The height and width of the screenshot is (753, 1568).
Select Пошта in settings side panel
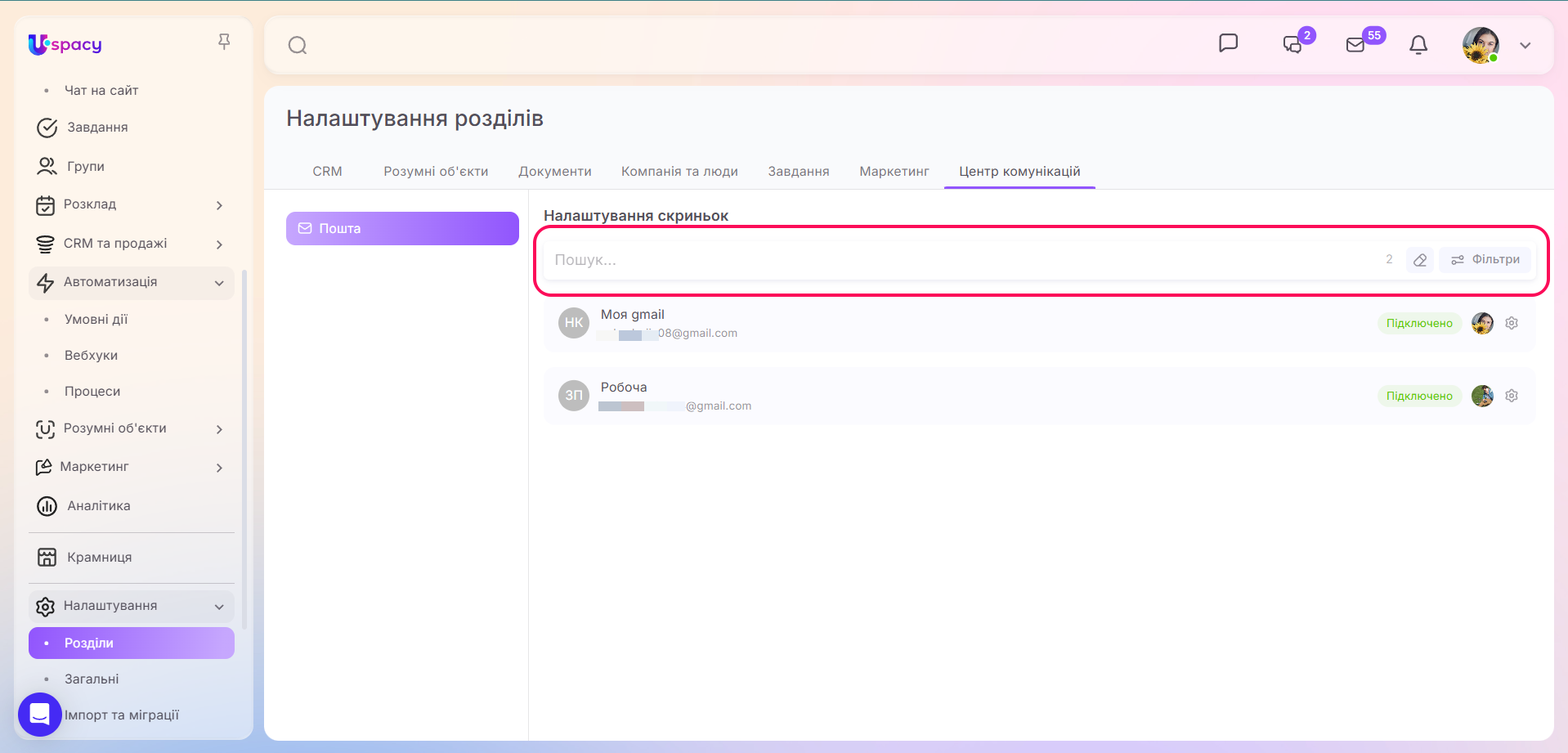click(402, 228)
